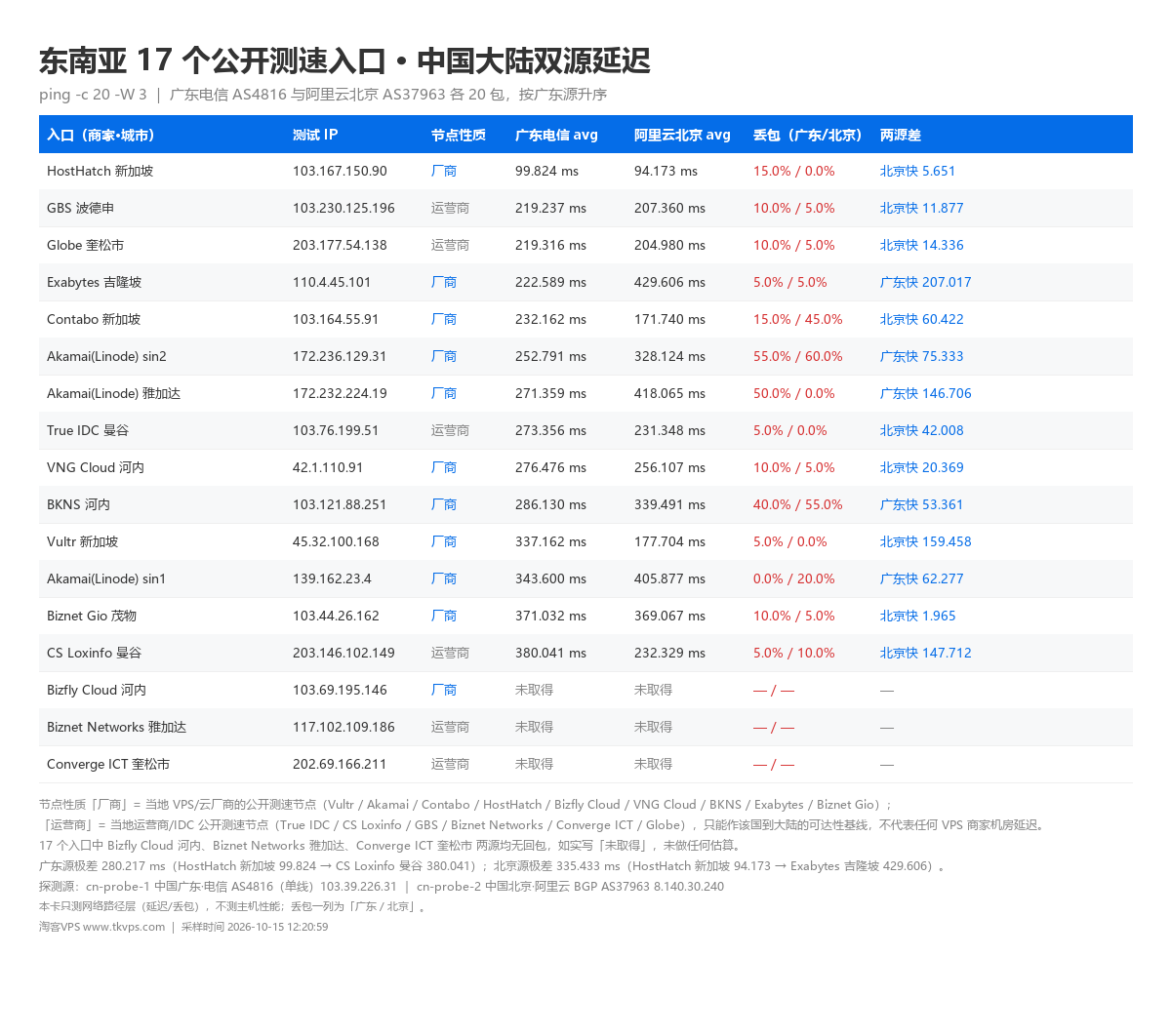Viewport: 1171px width, 1036px height.
Task: Select IP address 203.146.102.149
Action: tap(343, 653)
